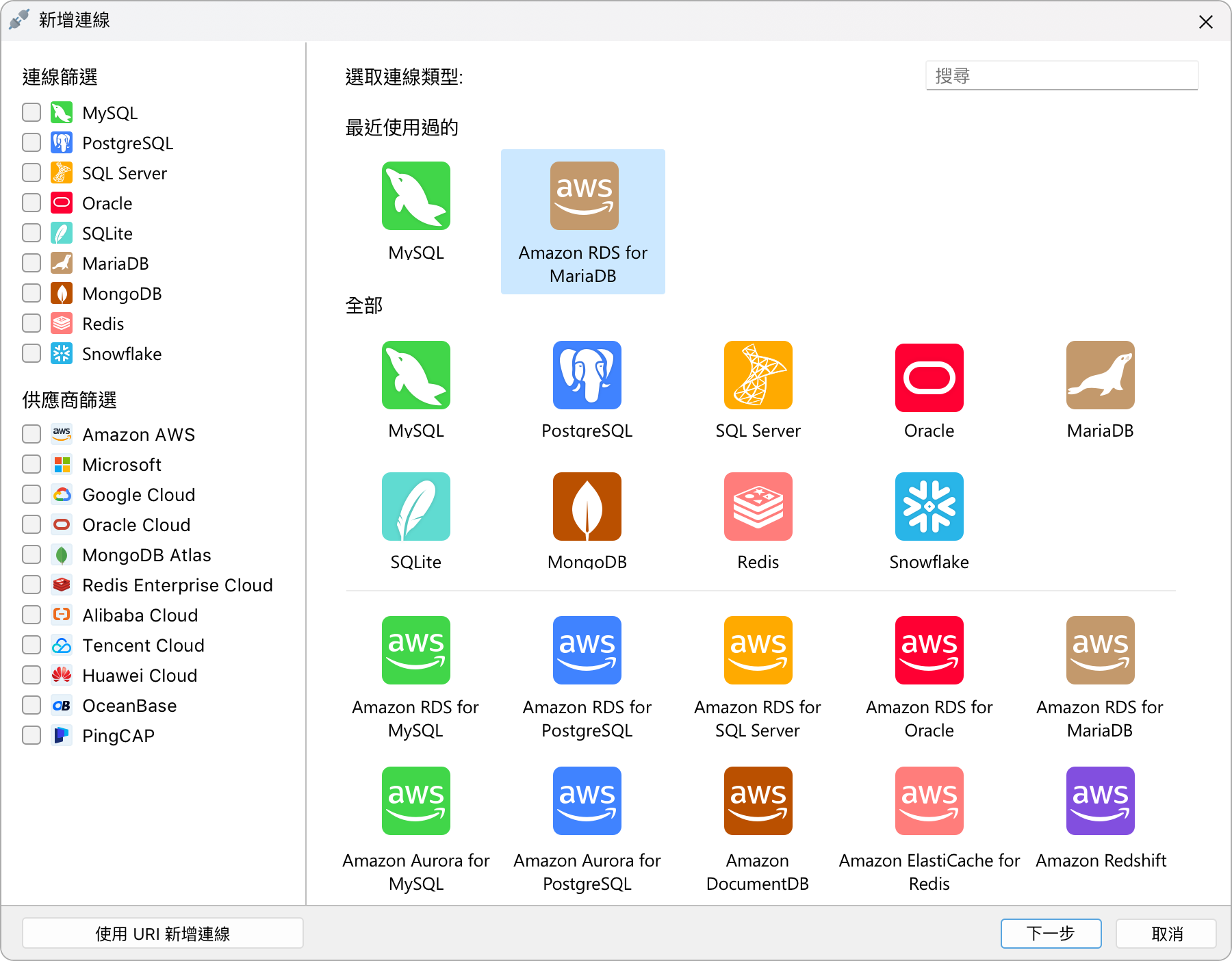Select Amazon RDS for MySQL icon
1232x961 pixels.
click(416, 650)
